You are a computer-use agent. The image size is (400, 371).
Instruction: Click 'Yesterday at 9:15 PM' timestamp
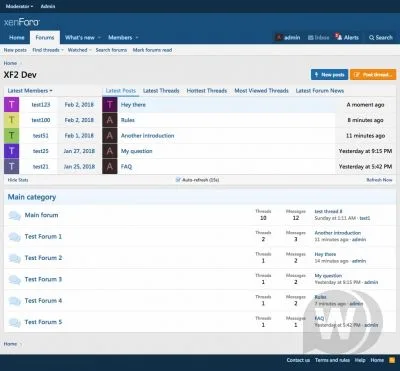coord(365,151)
